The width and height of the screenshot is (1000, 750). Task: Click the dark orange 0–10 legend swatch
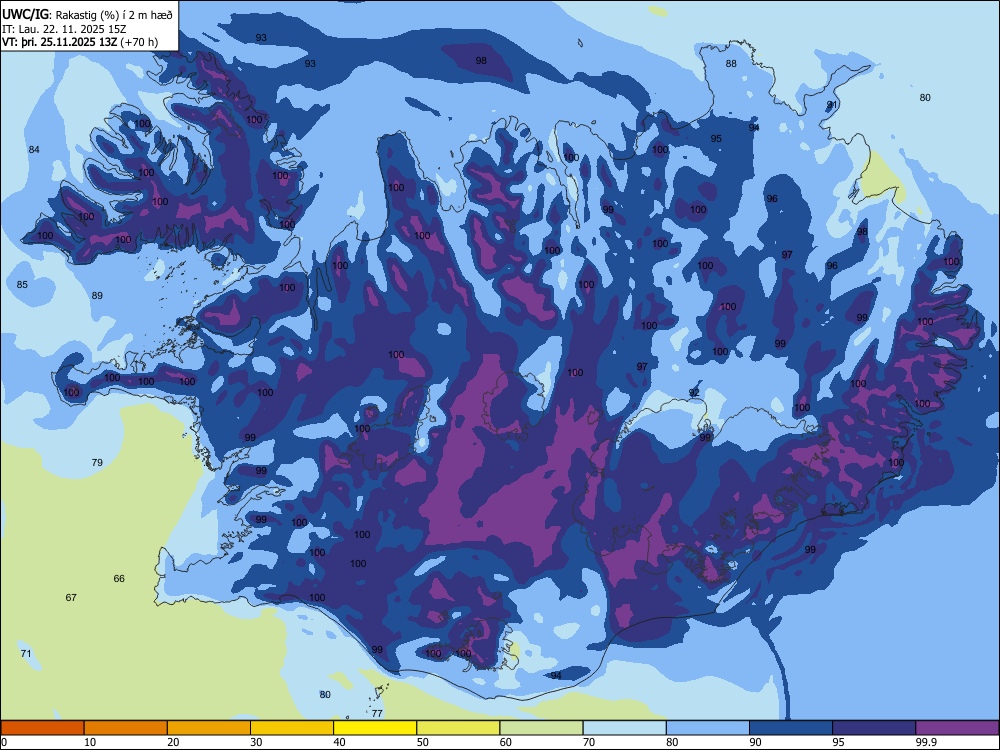coord(42,728)
